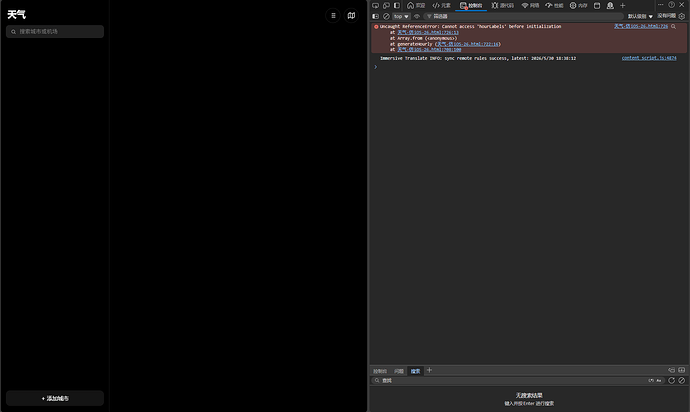Move the drawer tool with the arrow icon
Viewport: 690px width, 412px height.
pyautogui.click(x=672, y=370)
